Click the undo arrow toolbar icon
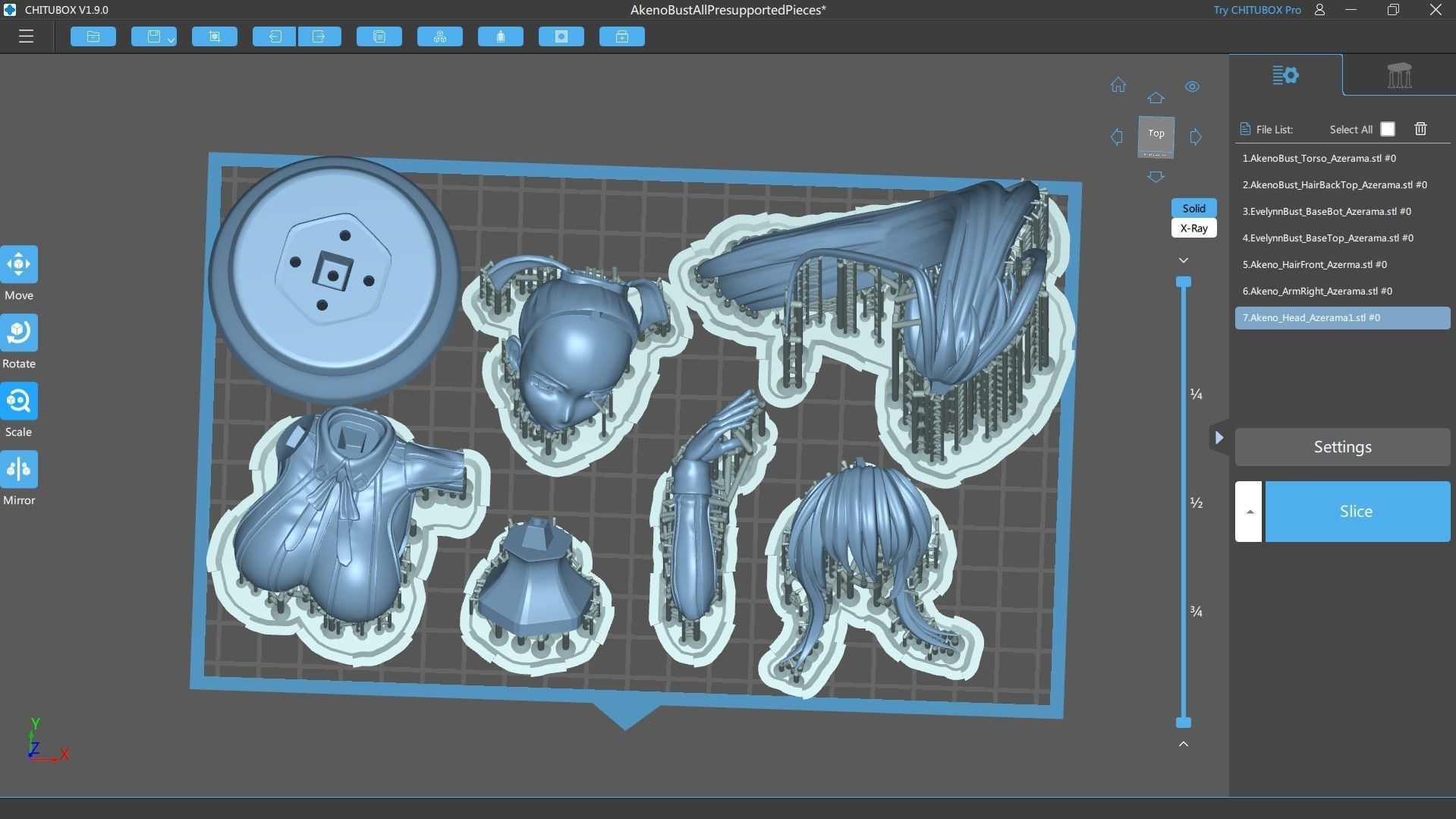The height and width of the screenshot is (819, 1456). tap(275, 36)
